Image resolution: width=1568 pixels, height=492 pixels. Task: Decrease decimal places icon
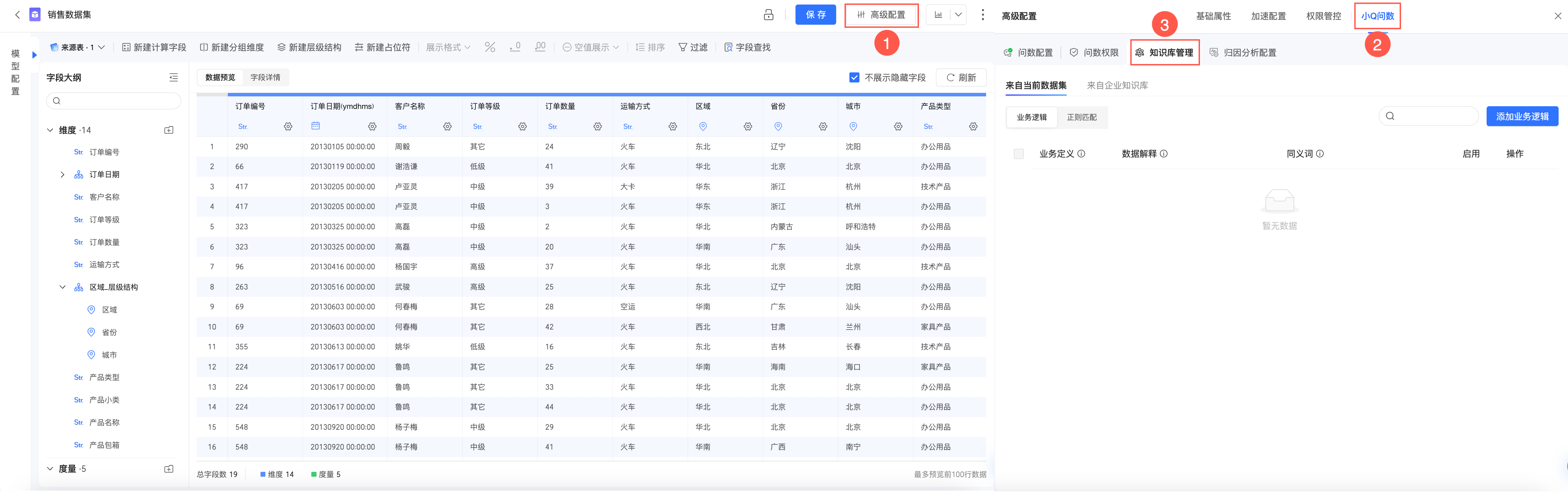(x=515, y=47)
